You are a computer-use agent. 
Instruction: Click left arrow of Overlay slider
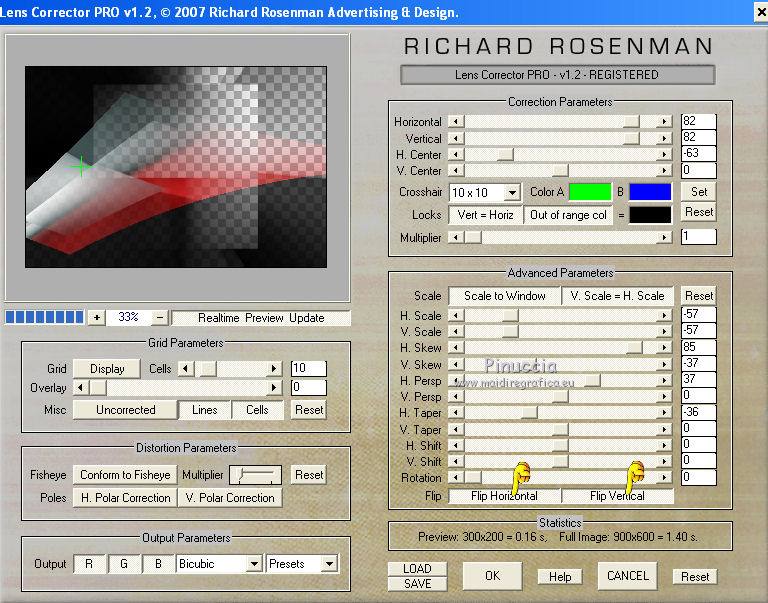pyautogui.click(x=81, y=388)
